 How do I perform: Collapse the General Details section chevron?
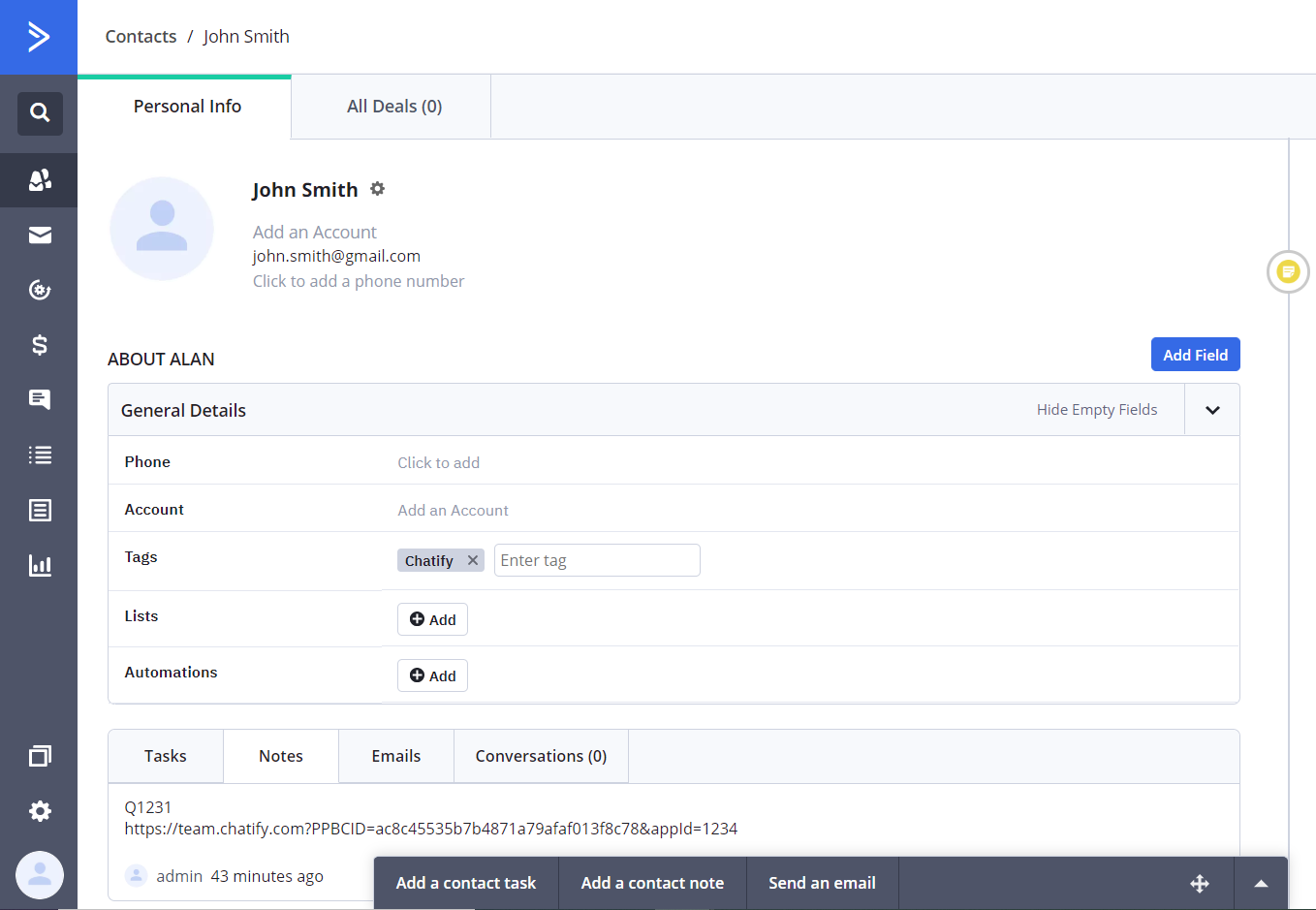[x=1212, y=410]
